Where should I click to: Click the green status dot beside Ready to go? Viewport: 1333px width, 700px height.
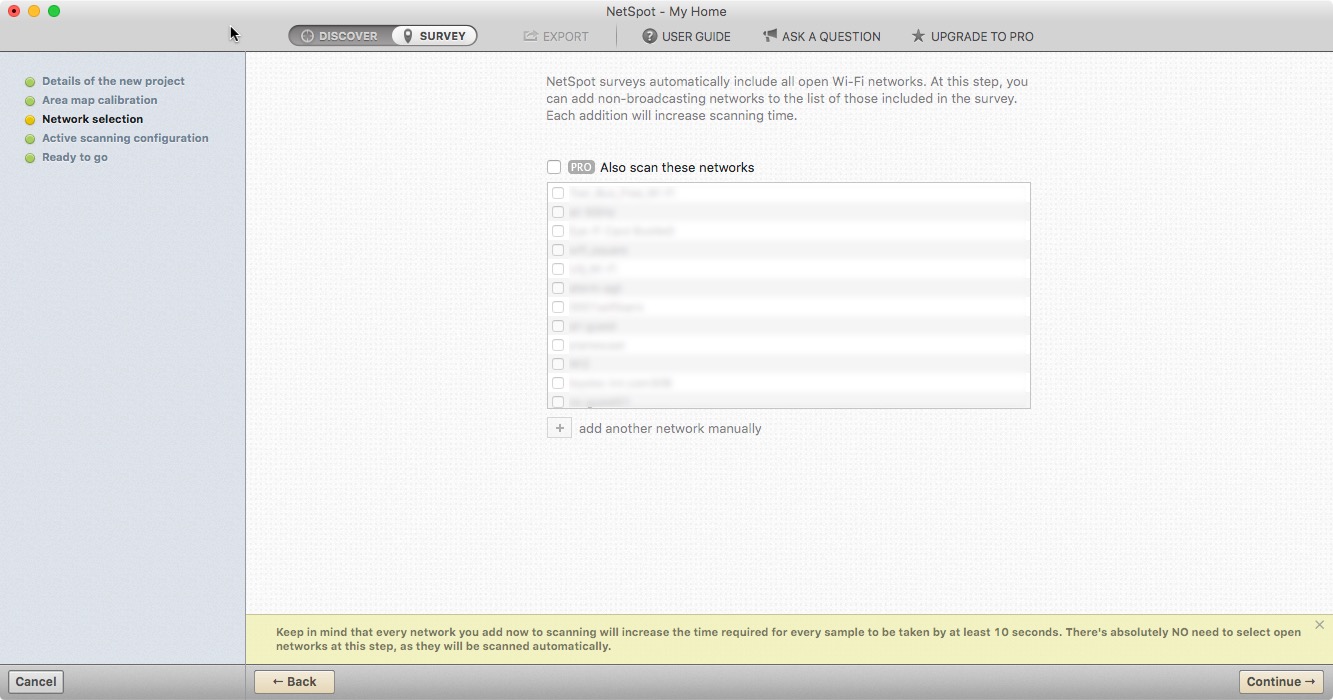(x=30, y=158)
